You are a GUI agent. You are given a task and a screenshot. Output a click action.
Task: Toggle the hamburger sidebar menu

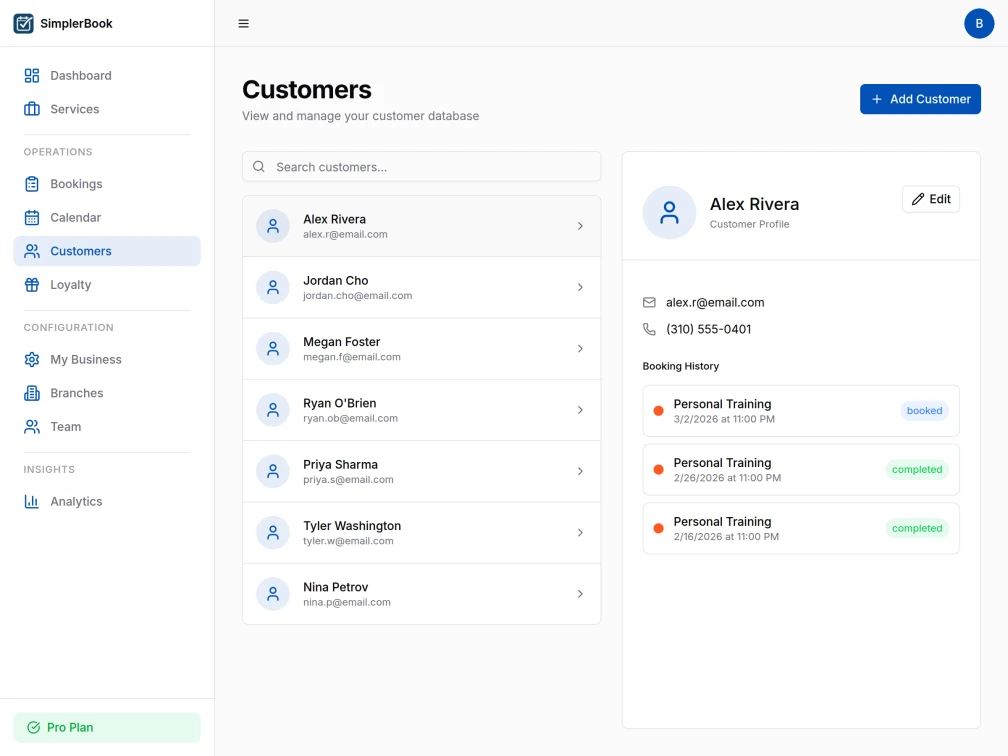coord(244,23)
